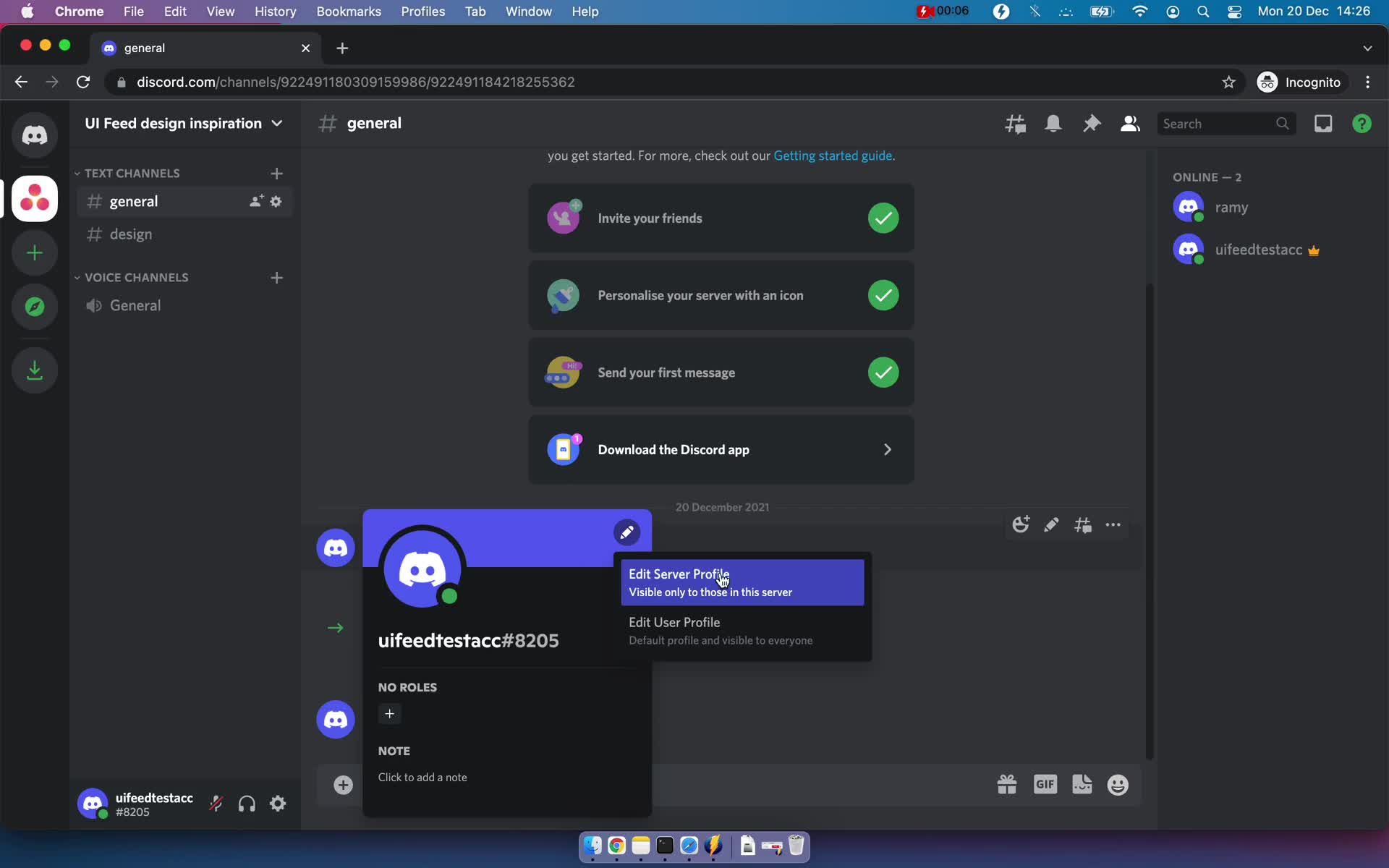Viewport: 1389px width, 868px height.
Task: Open Finder from the dock
Action: tap(592, 846)
